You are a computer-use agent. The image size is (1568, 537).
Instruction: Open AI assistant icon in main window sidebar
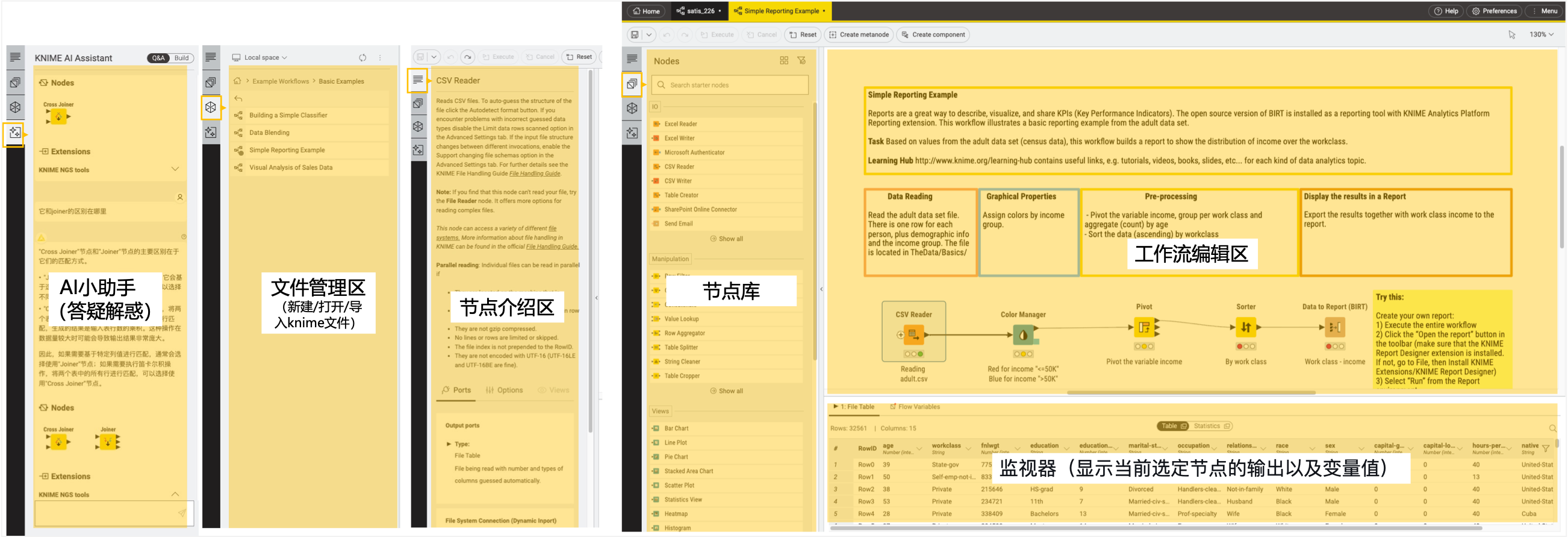(x=632, y=132)
